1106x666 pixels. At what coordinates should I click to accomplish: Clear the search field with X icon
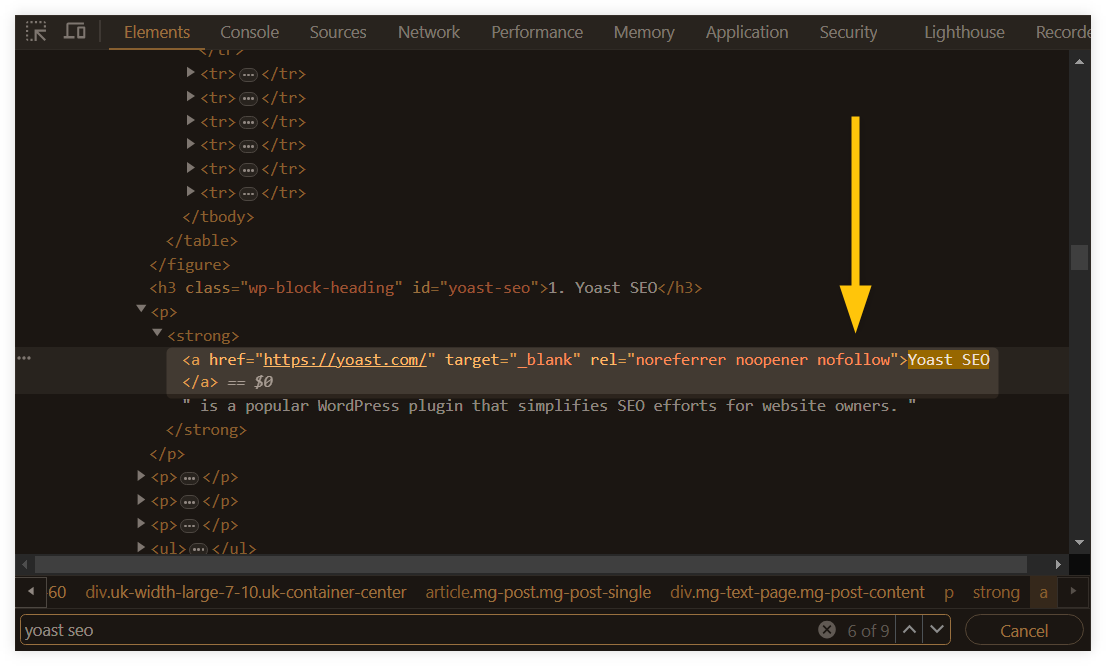pyautogui.click(x=827, y=629)
